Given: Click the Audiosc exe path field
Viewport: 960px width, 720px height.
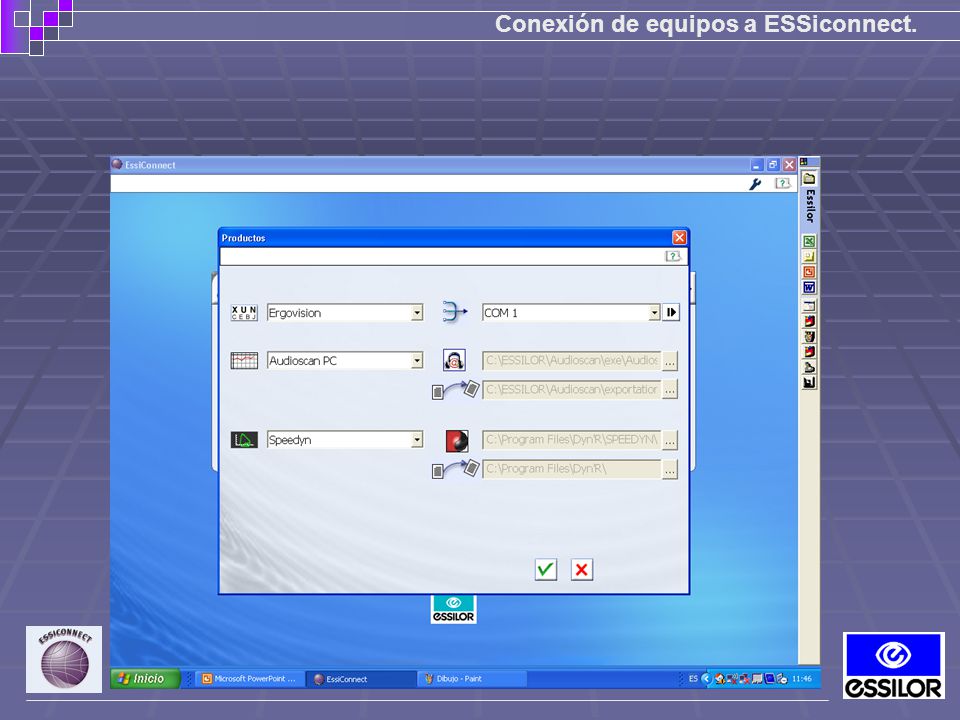Looking at the screenshot, I should tap(572, 361).
